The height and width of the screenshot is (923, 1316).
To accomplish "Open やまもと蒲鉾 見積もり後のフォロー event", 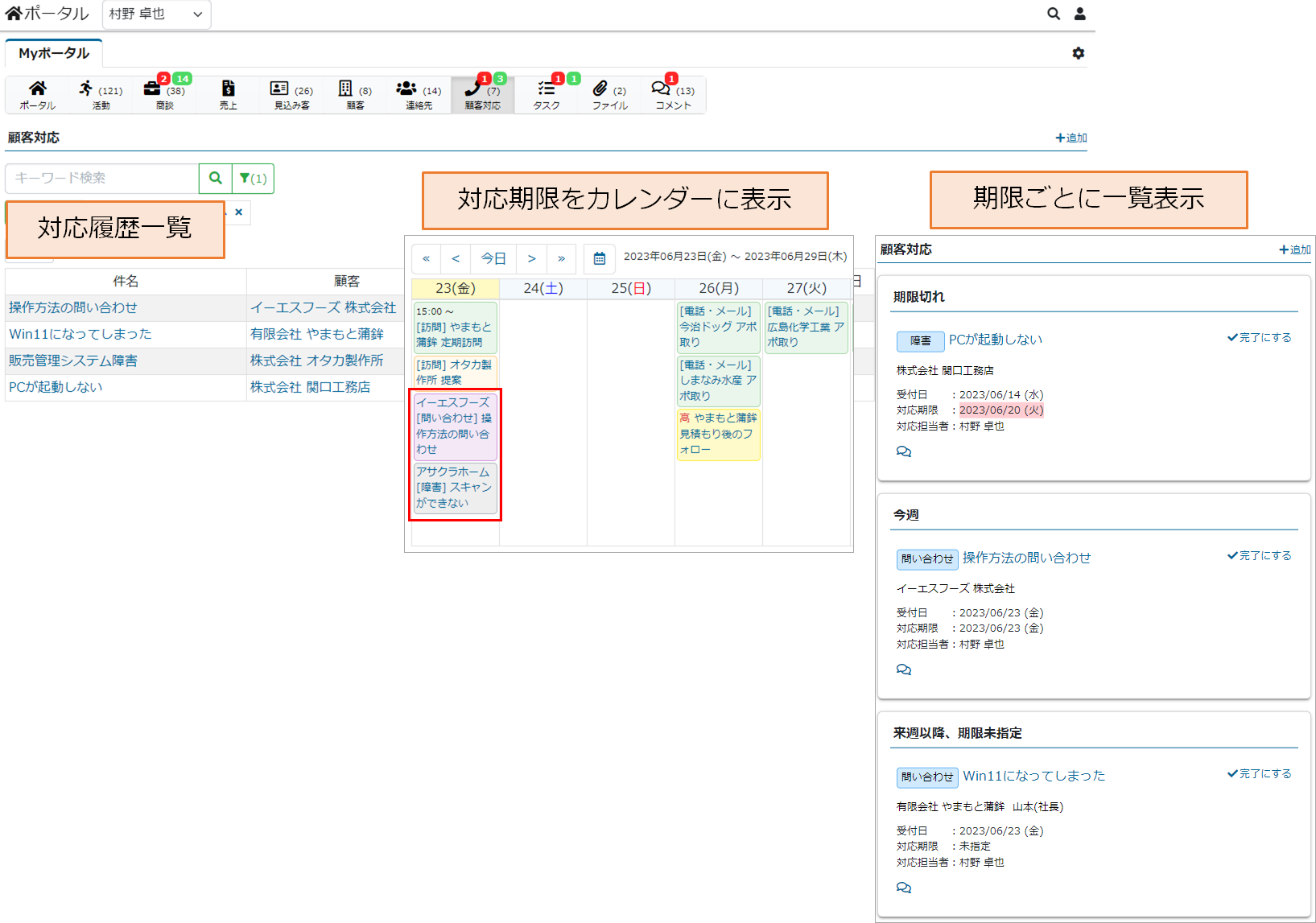I will 719,435.
